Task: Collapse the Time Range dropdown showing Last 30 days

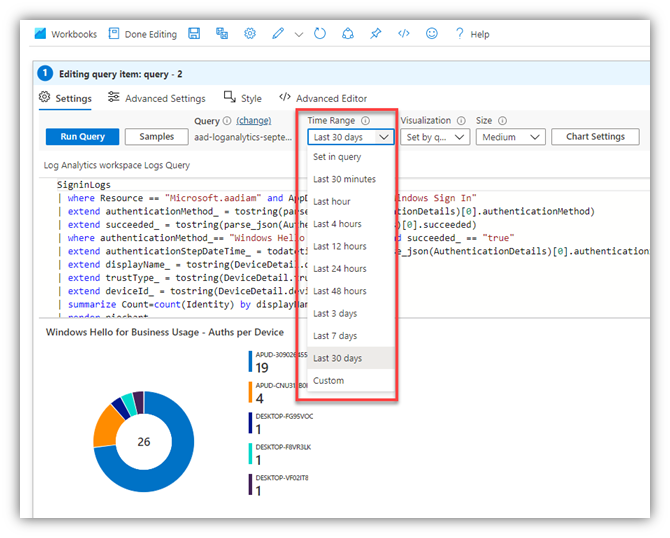Action: click(350, 137)
